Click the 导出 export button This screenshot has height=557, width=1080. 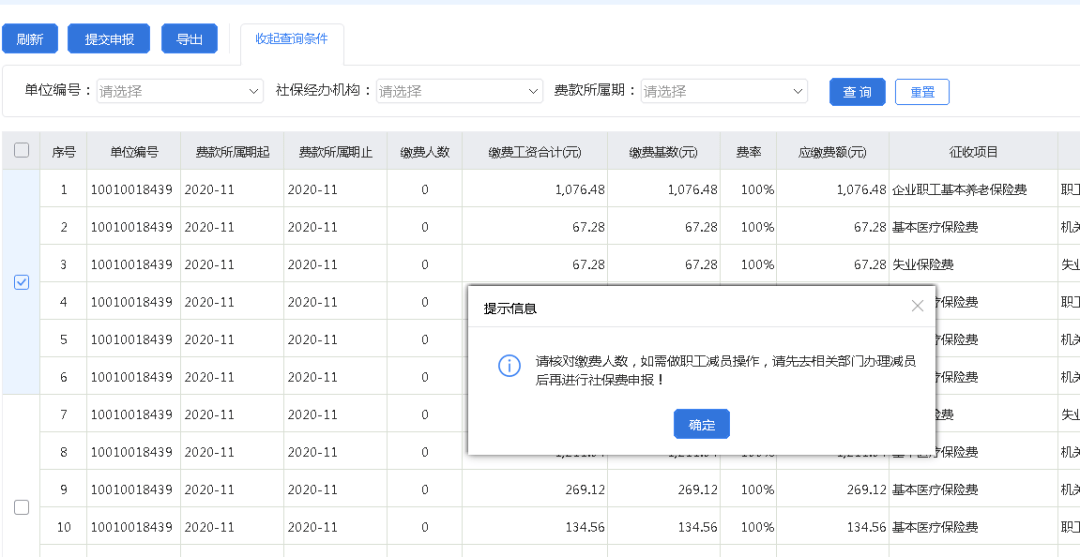[x=189, y=39]
